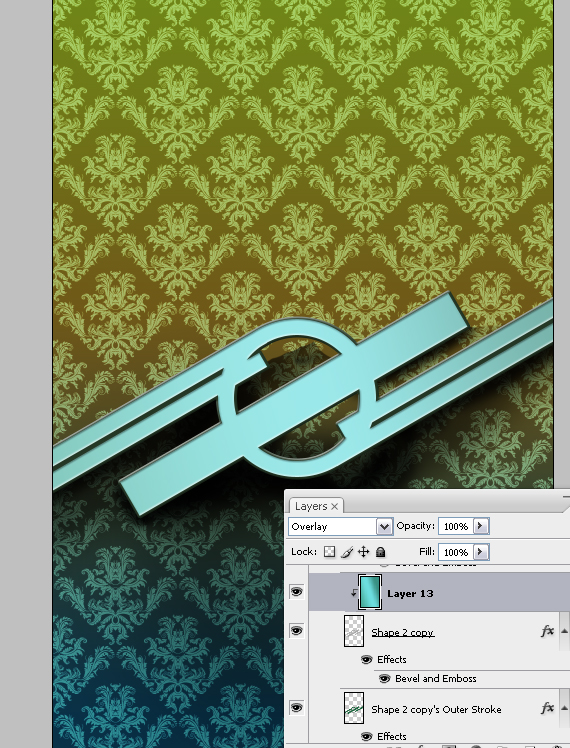
Task: Hide Shape 2 copy's Outer Stroke layer
Action: [297, 707]
